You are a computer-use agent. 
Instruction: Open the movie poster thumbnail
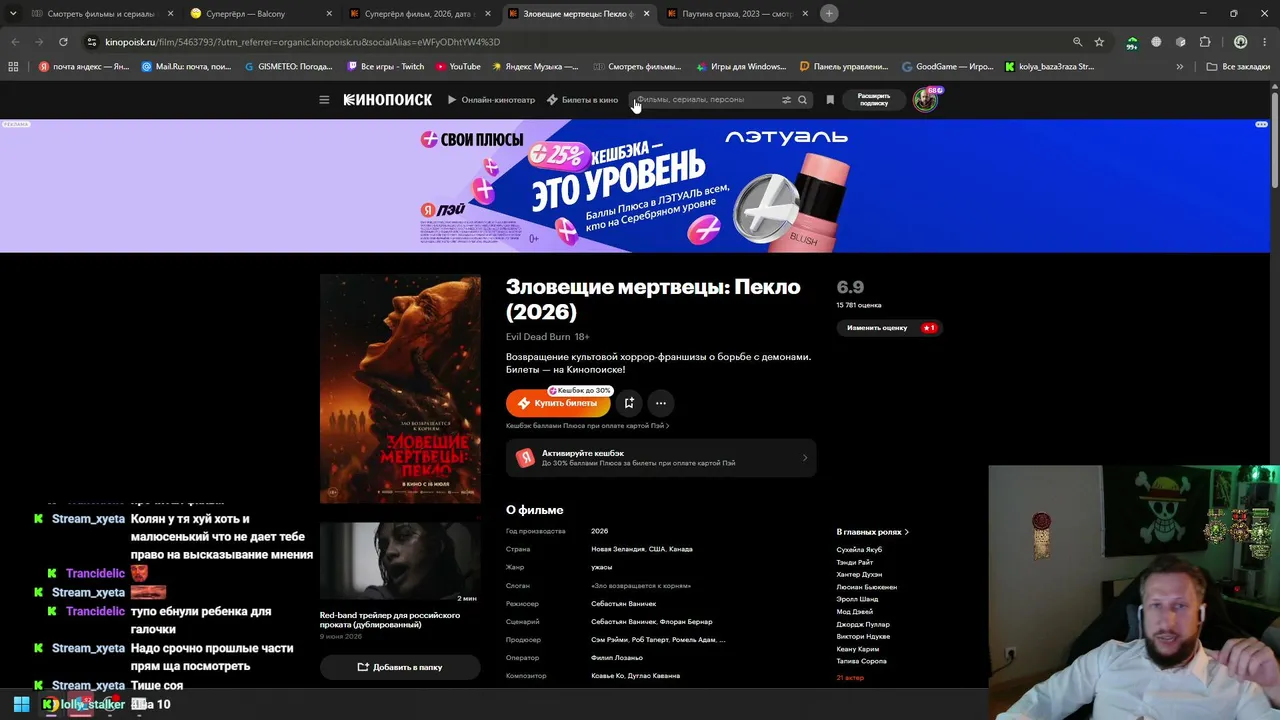coord(400,389)
